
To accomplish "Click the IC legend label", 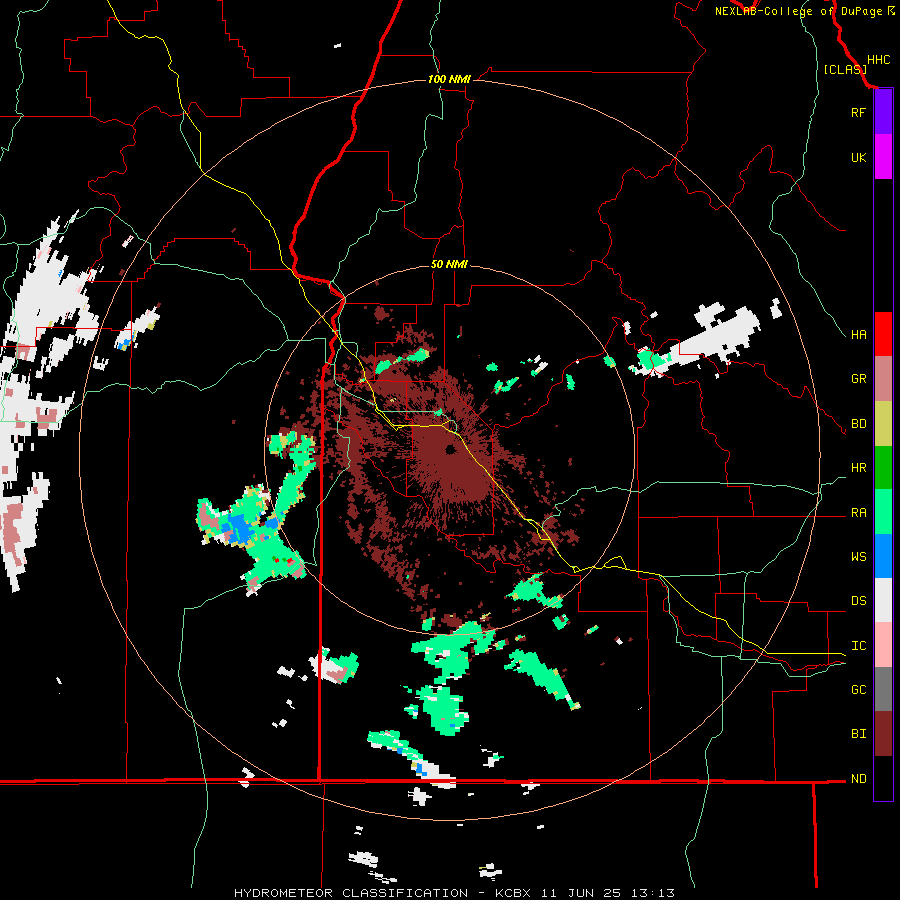I will [858, 646].
